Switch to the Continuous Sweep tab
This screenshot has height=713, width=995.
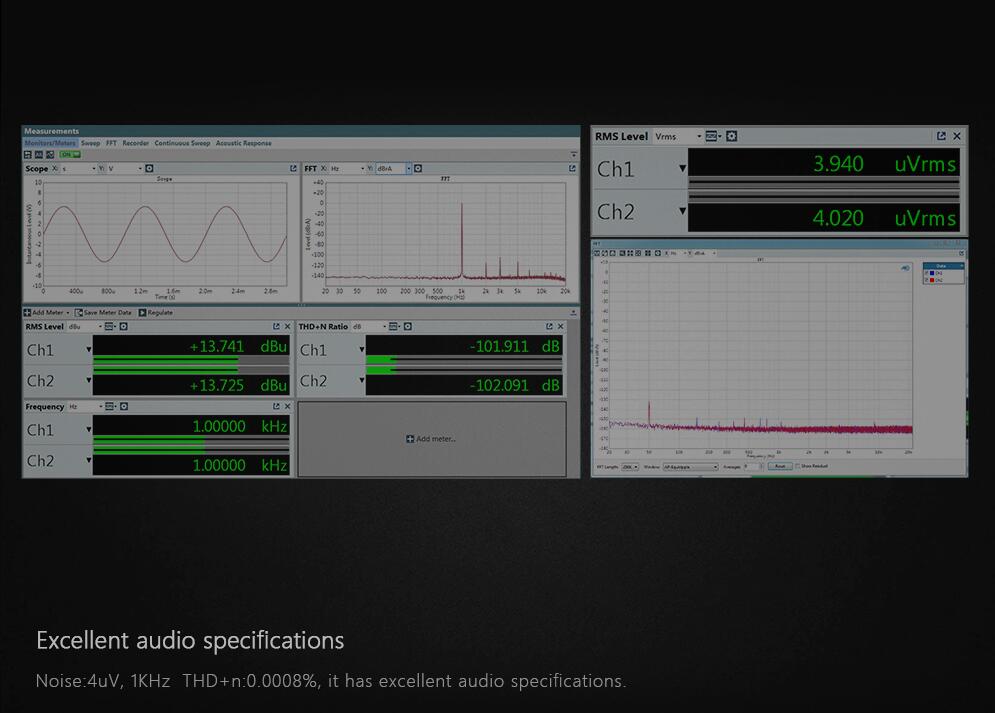pos(182,143)
